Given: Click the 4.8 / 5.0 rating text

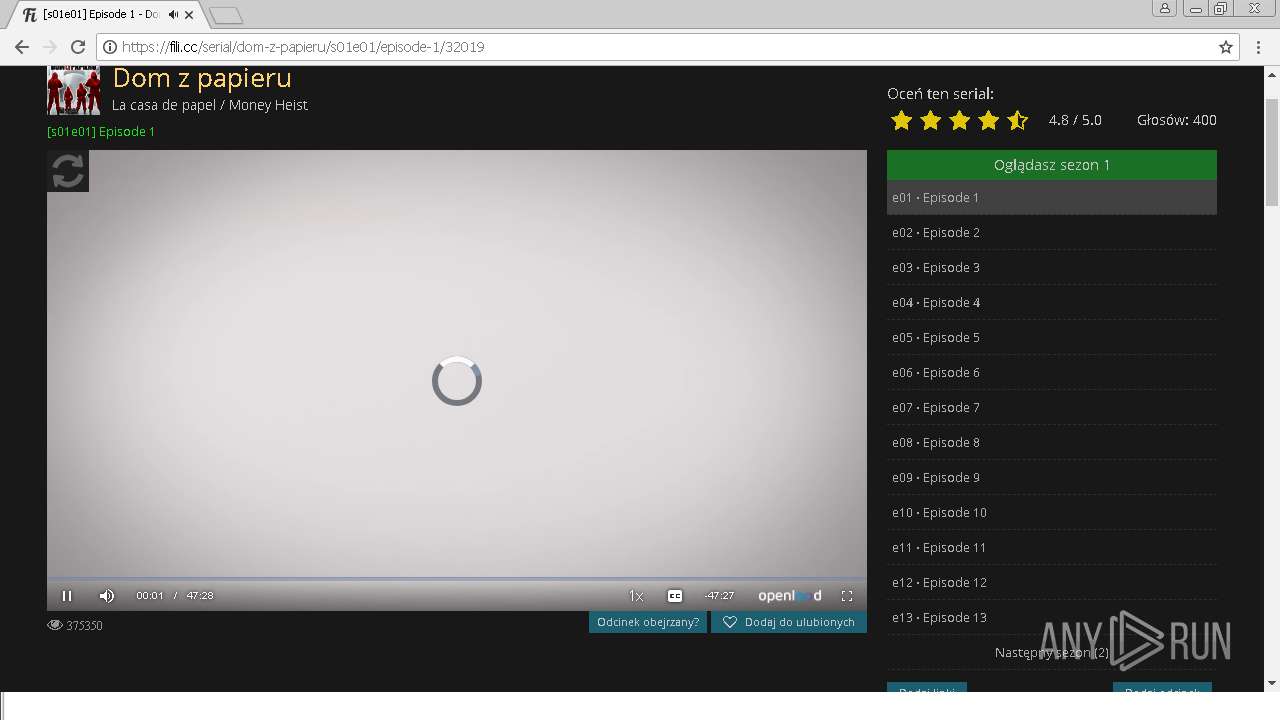Looking at the screenshot, I should (1075, 121).
